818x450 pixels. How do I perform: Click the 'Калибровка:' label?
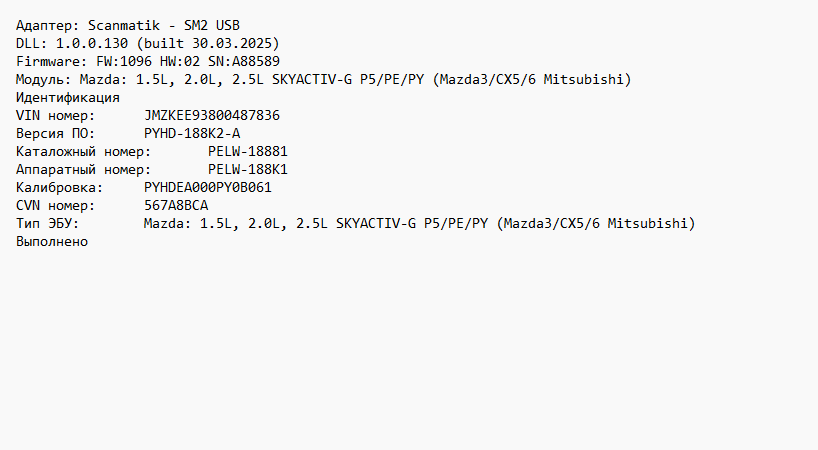coord(60,187)
